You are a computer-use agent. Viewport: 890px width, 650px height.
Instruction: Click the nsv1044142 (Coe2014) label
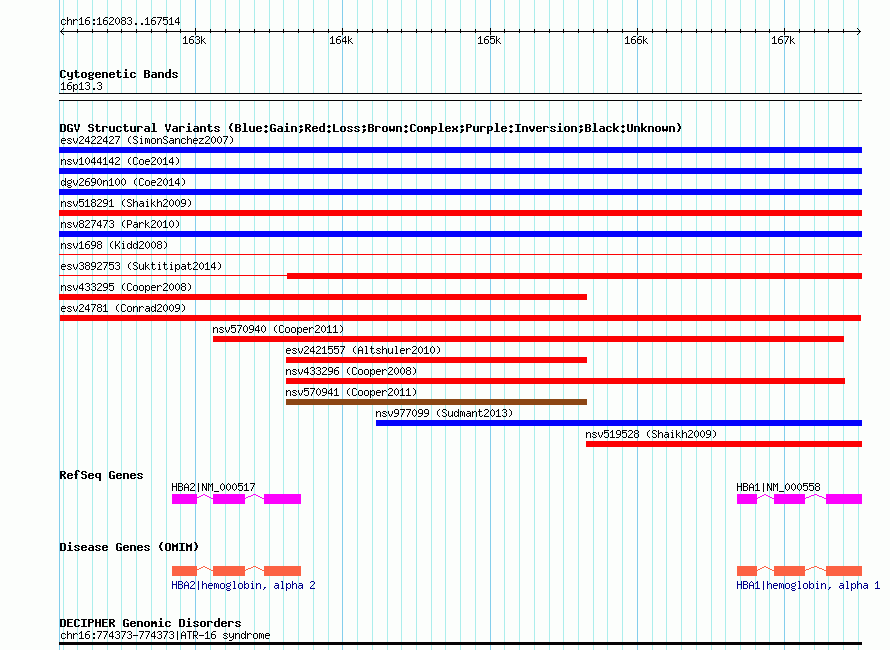[x=120, y=161]
